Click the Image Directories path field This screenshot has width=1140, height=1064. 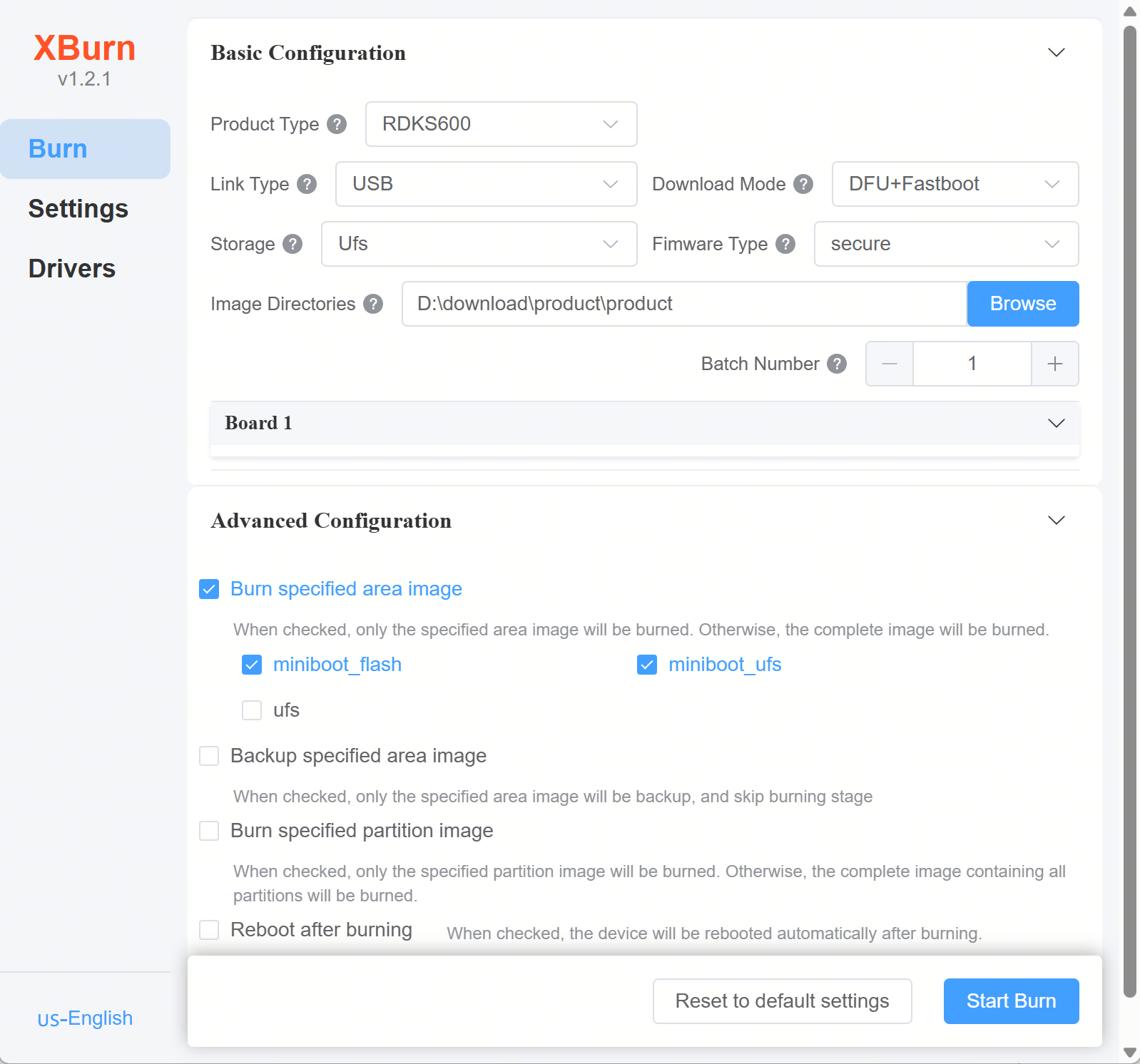684,304
